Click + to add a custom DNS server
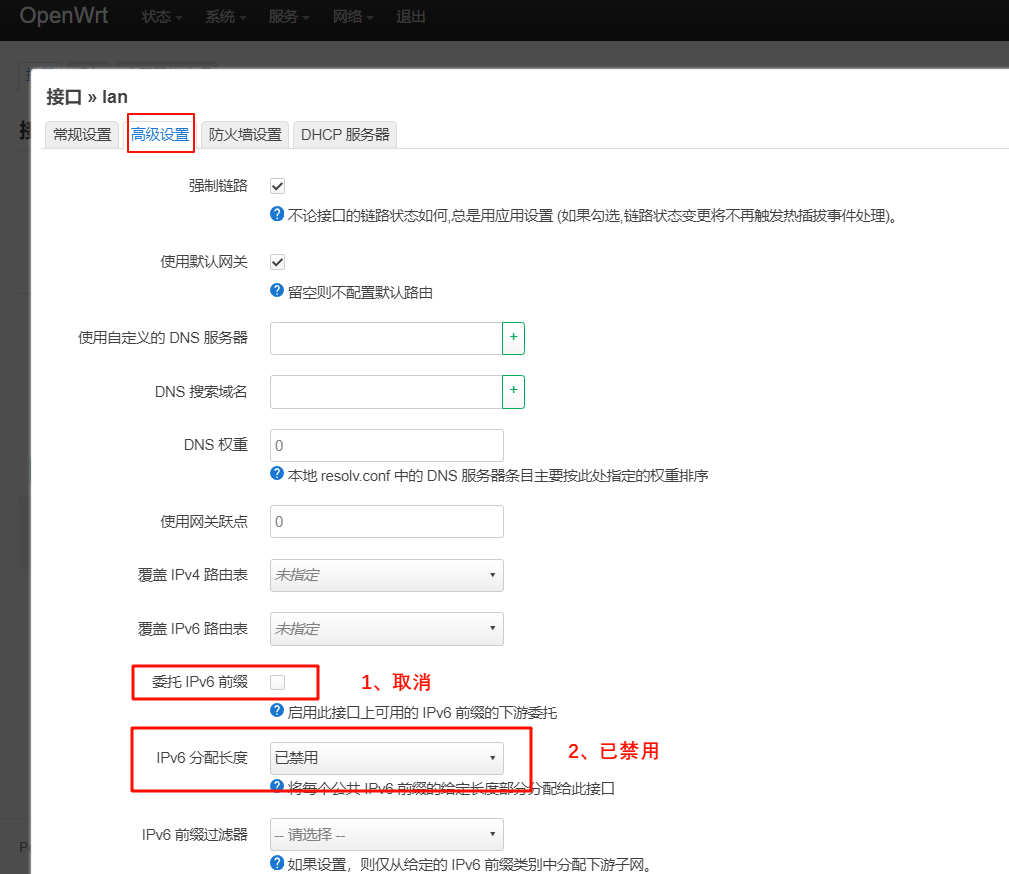Viewport: 1009px width, 874px height. point(514,338)
